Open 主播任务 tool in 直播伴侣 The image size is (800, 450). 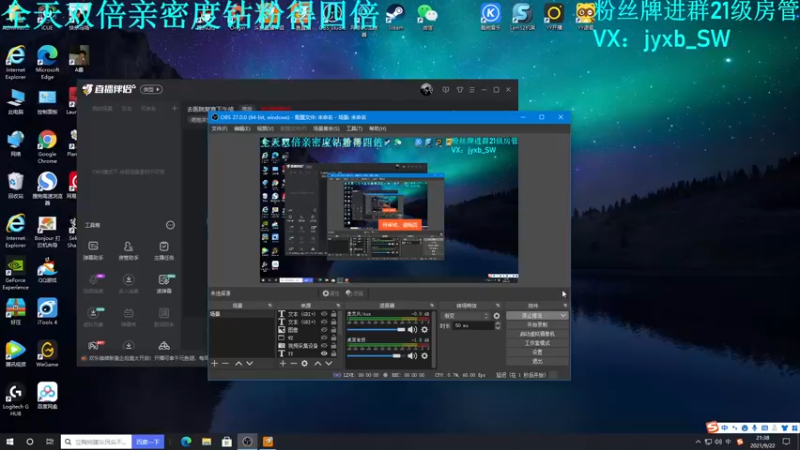[x=164, y=251]
